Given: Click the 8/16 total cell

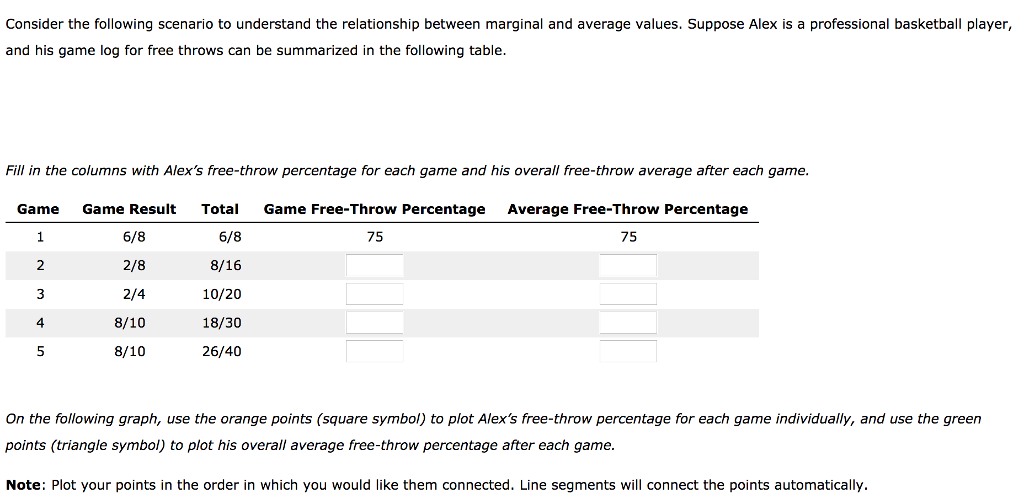Looking at the screenshot, I should coord(226,266).
